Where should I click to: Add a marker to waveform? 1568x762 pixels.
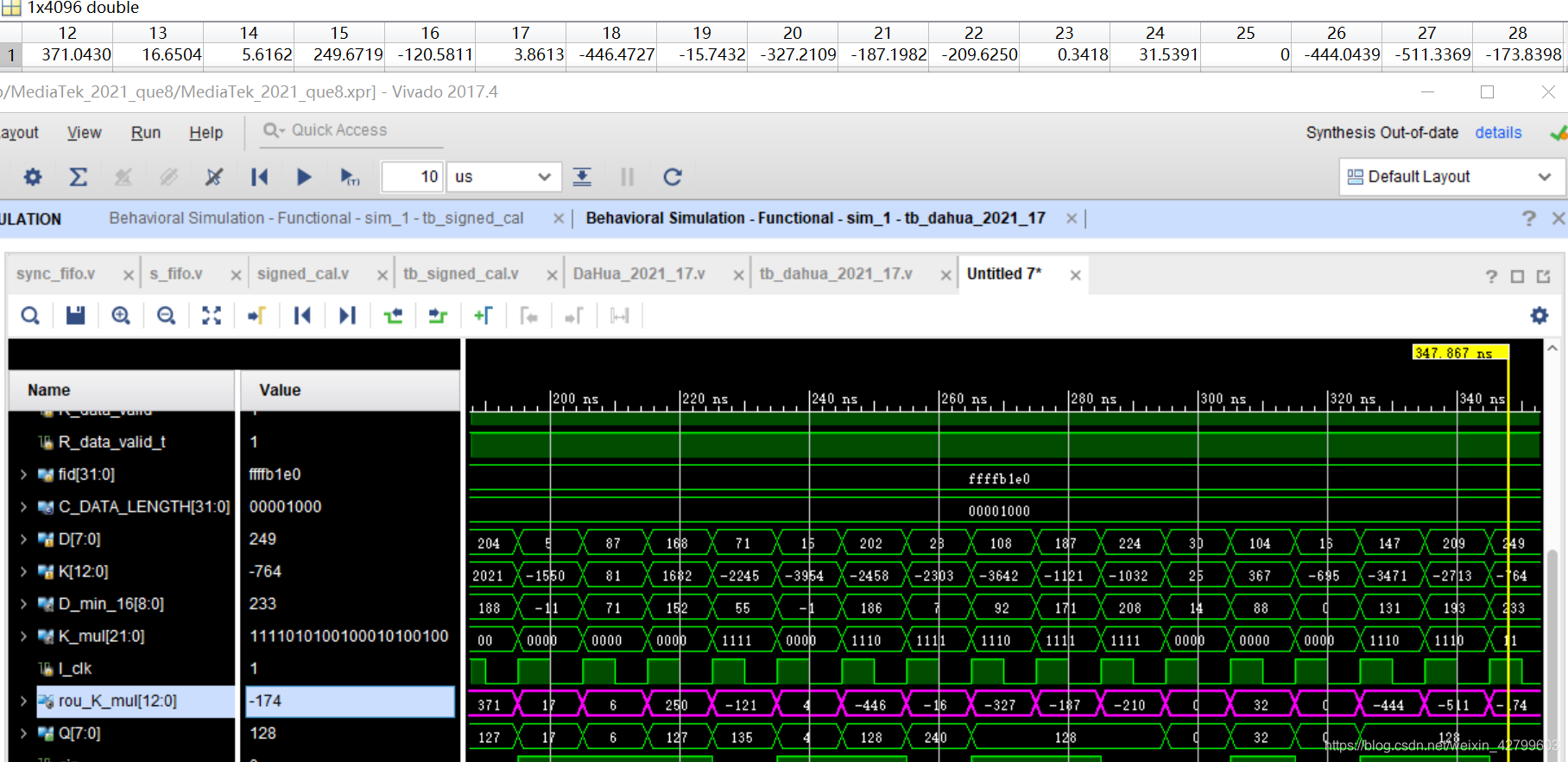[484, 316]
